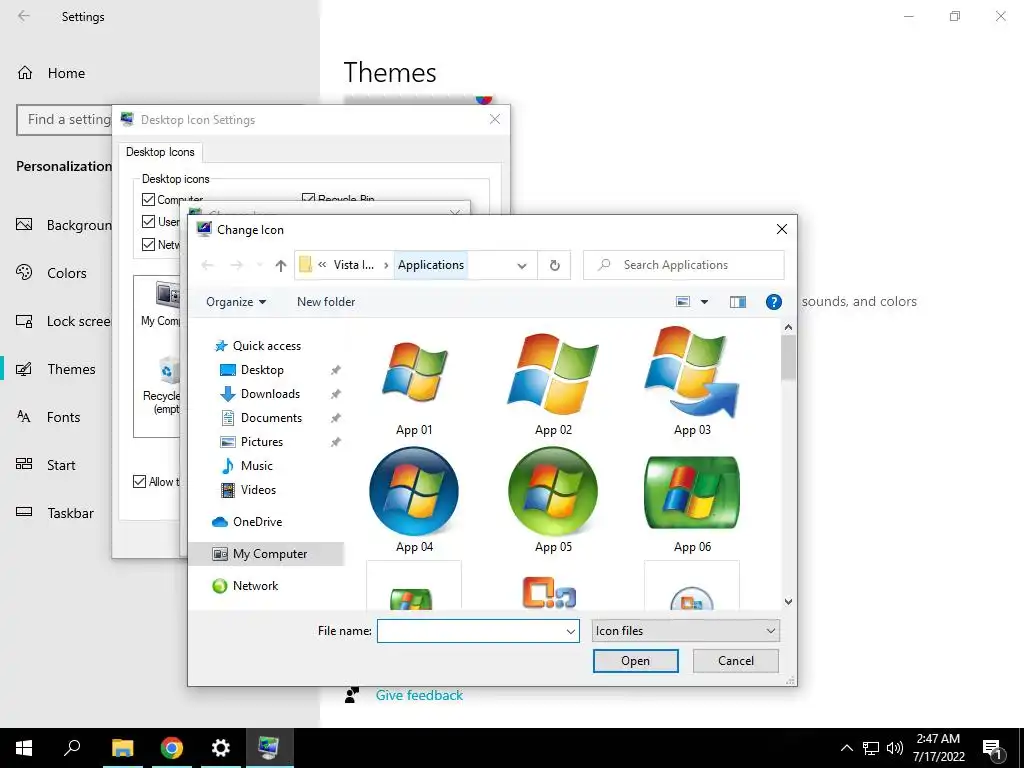Click the forward arrow in Change Icon dialog

click(236, 265)
